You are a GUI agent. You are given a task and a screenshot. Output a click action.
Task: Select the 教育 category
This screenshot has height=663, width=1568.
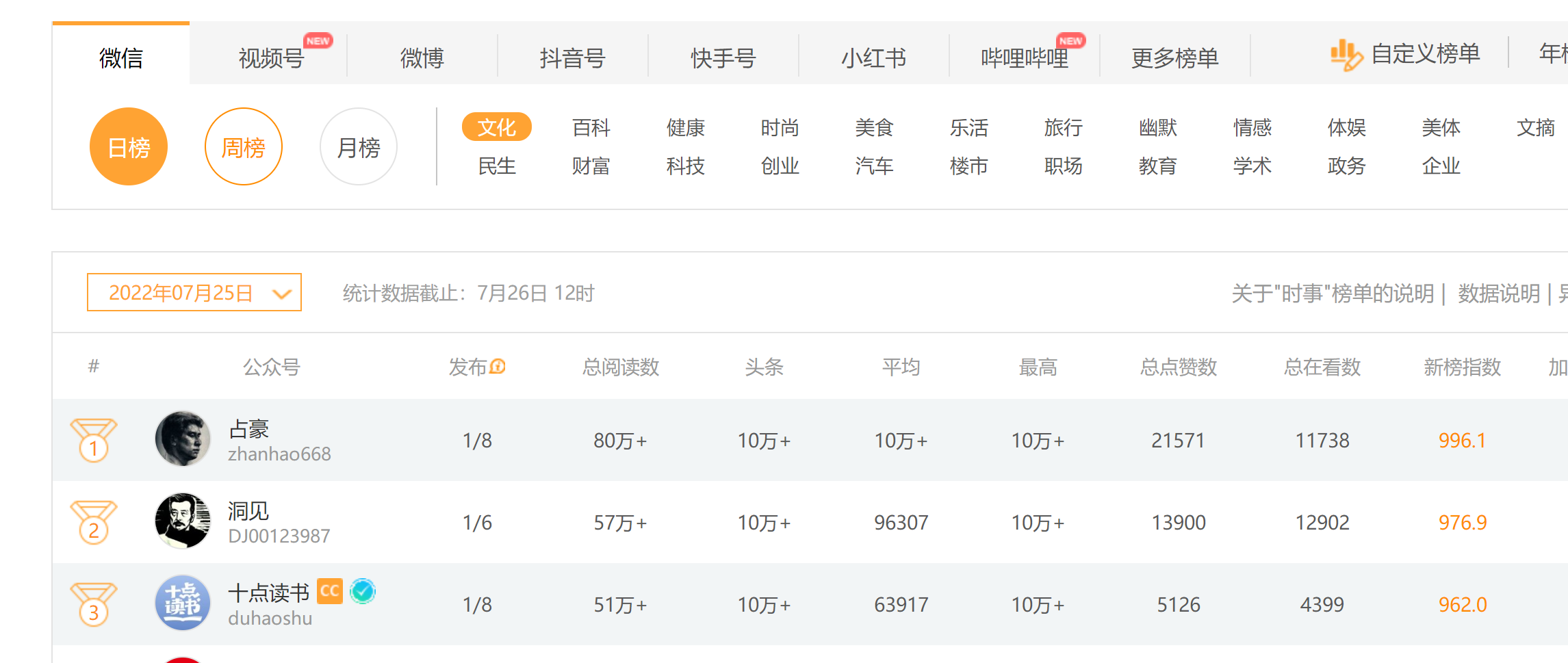coord(1158,166)
